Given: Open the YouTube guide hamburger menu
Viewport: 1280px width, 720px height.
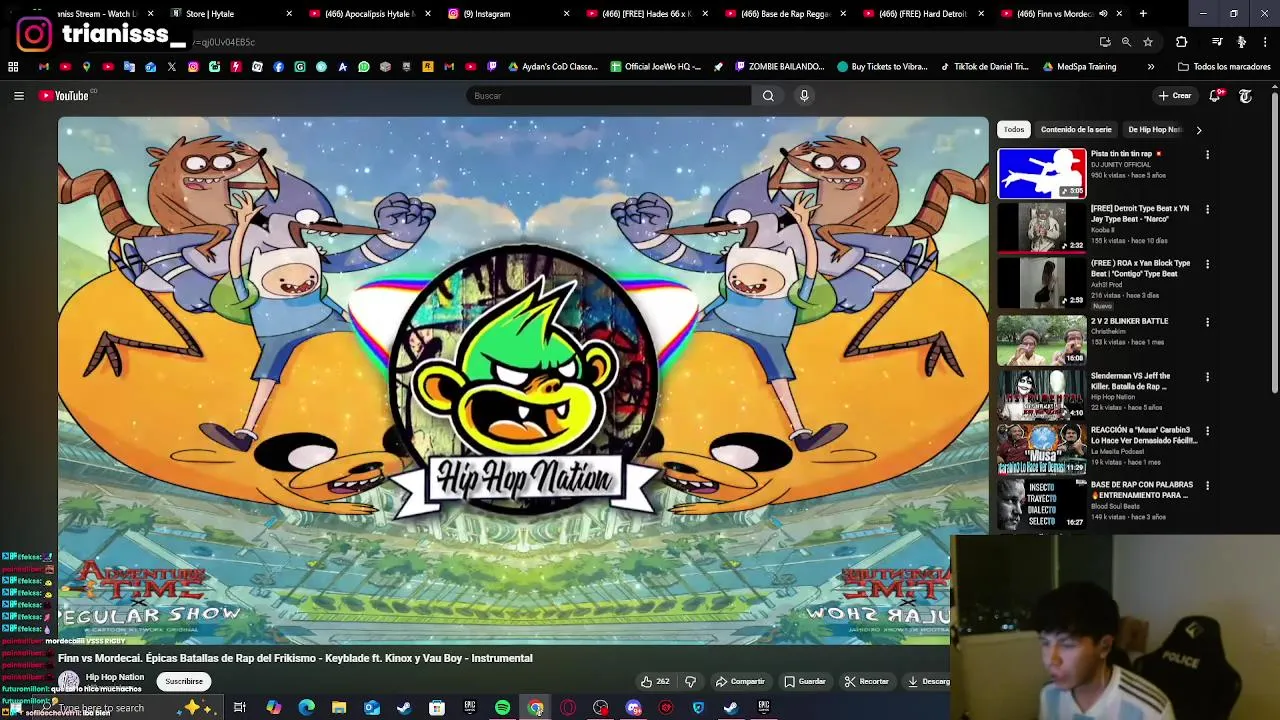Looking at the screenshot, I should coord(18,96).
